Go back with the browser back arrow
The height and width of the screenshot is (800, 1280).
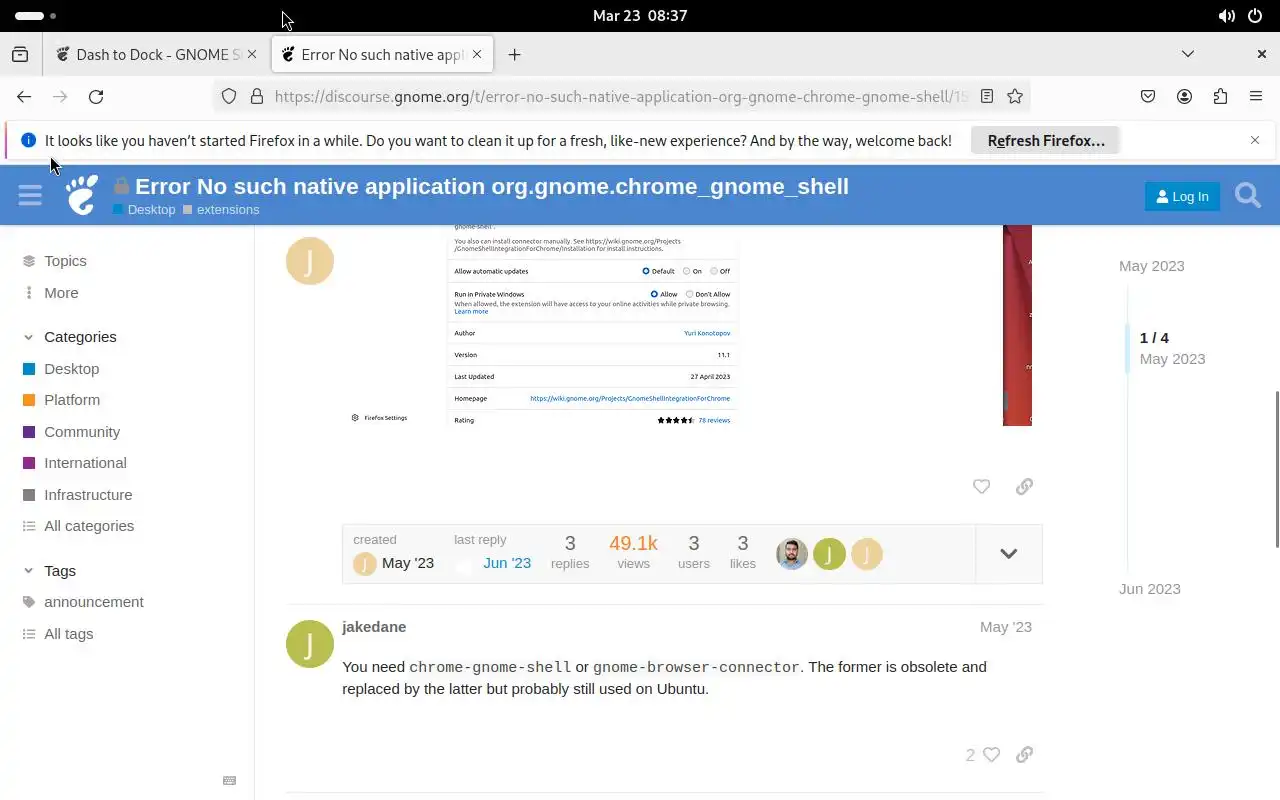pyautogui.click(x=24, y=96)
